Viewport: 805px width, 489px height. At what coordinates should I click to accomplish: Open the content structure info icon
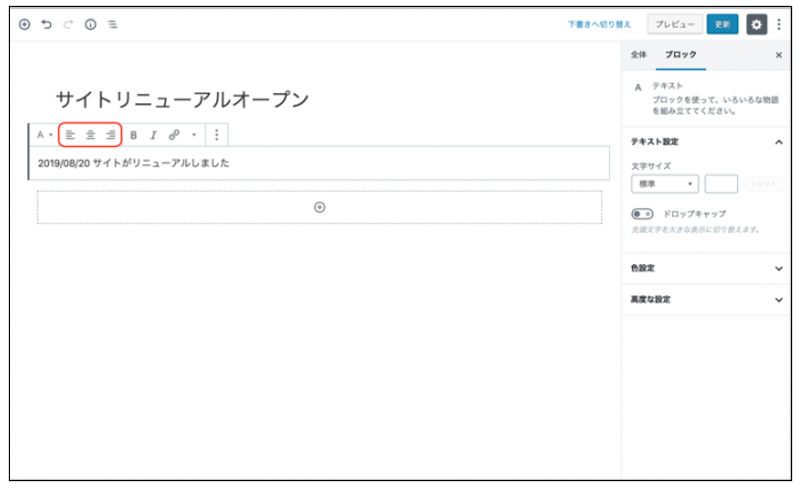coord(90,24)
